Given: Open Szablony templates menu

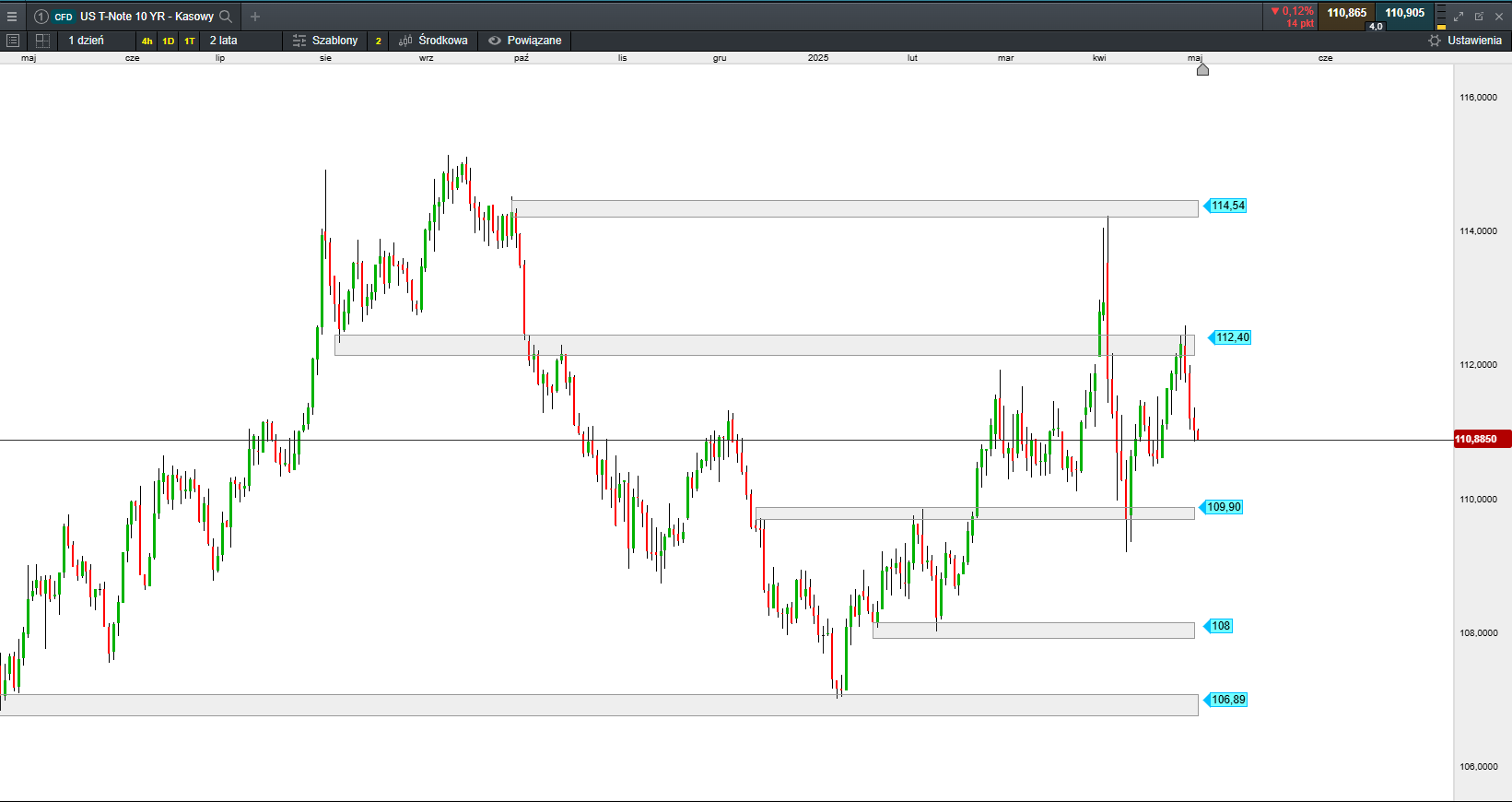Looking at the screenshot, I should [325, 41].
